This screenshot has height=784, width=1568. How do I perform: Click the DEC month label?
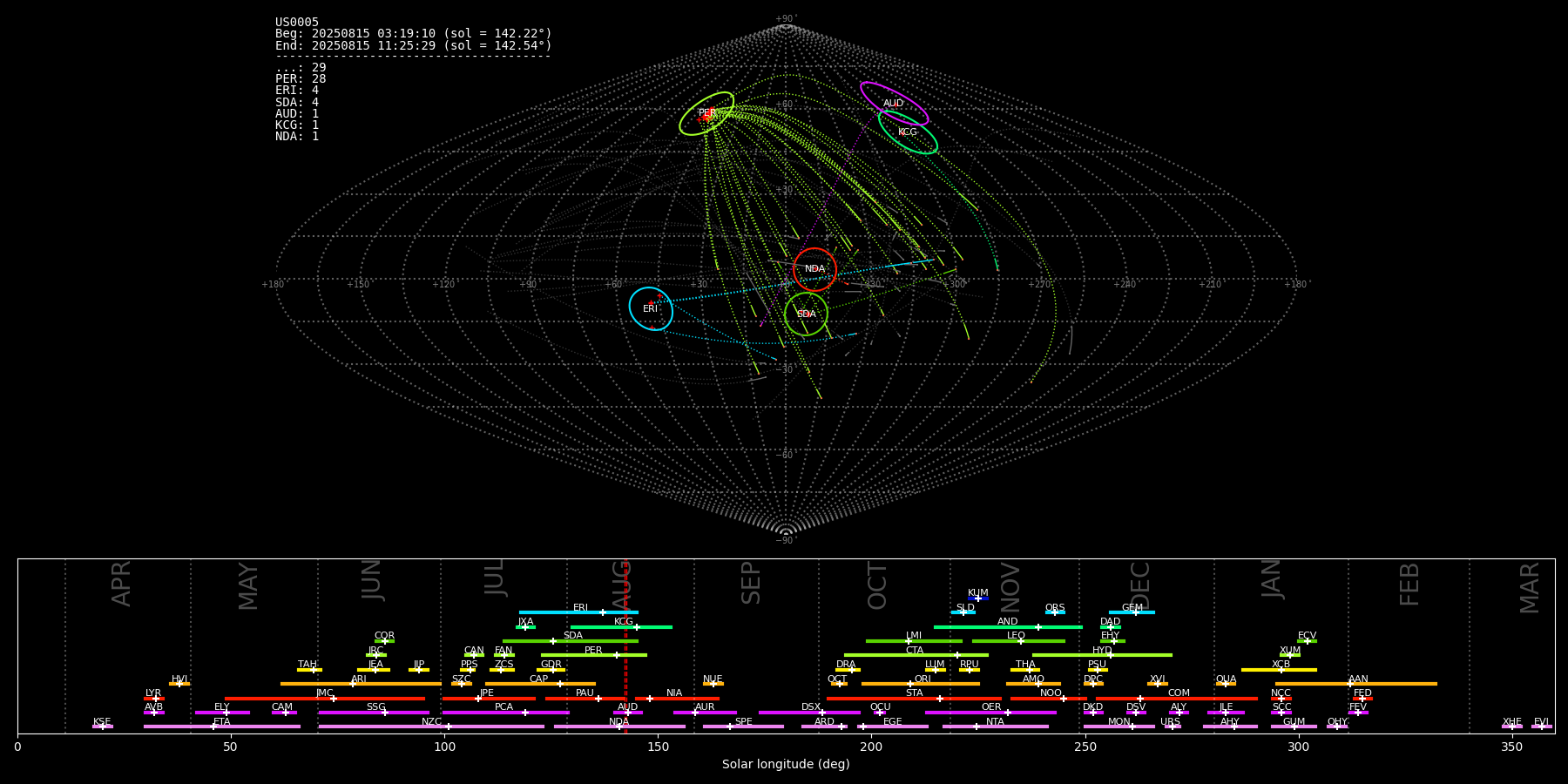[1140, 585]
